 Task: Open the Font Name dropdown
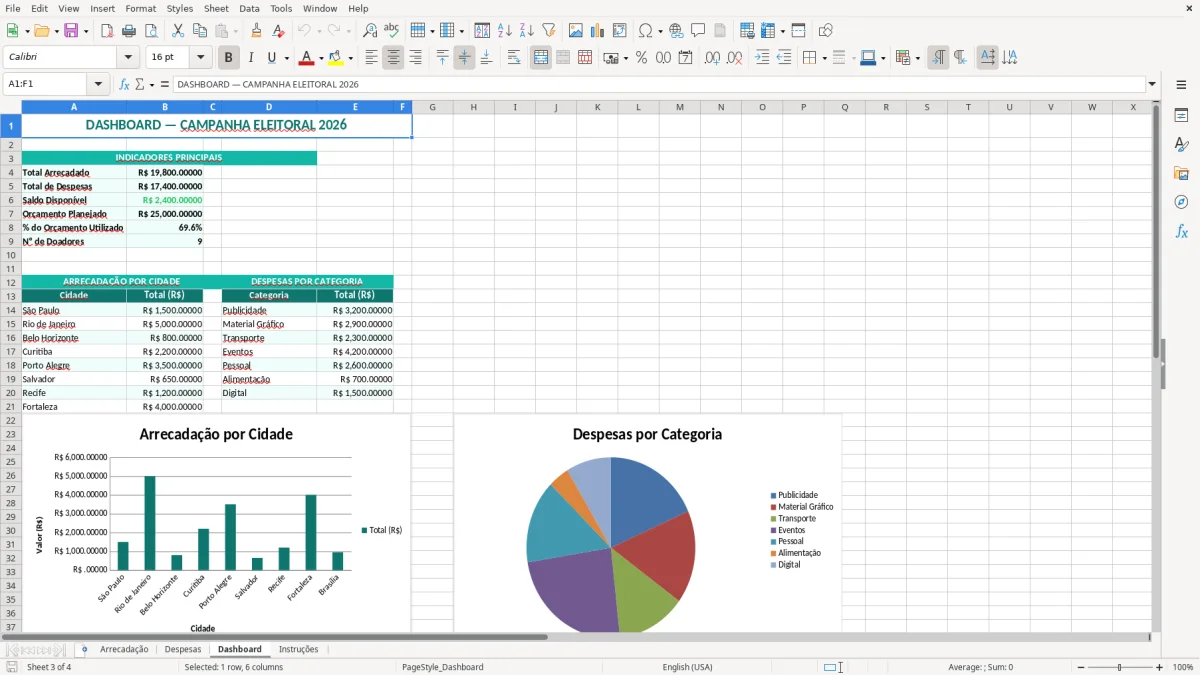127,58
